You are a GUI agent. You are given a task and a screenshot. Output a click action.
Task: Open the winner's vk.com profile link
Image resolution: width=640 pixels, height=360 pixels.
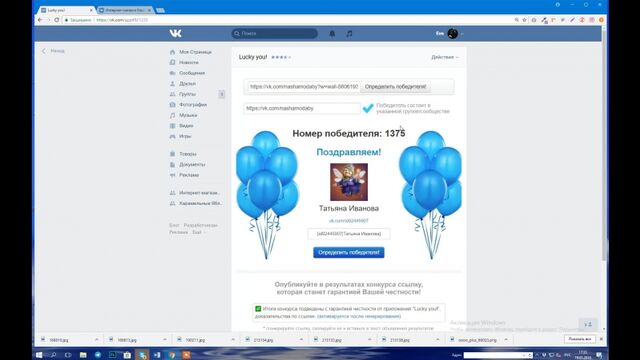pos(349,221)
